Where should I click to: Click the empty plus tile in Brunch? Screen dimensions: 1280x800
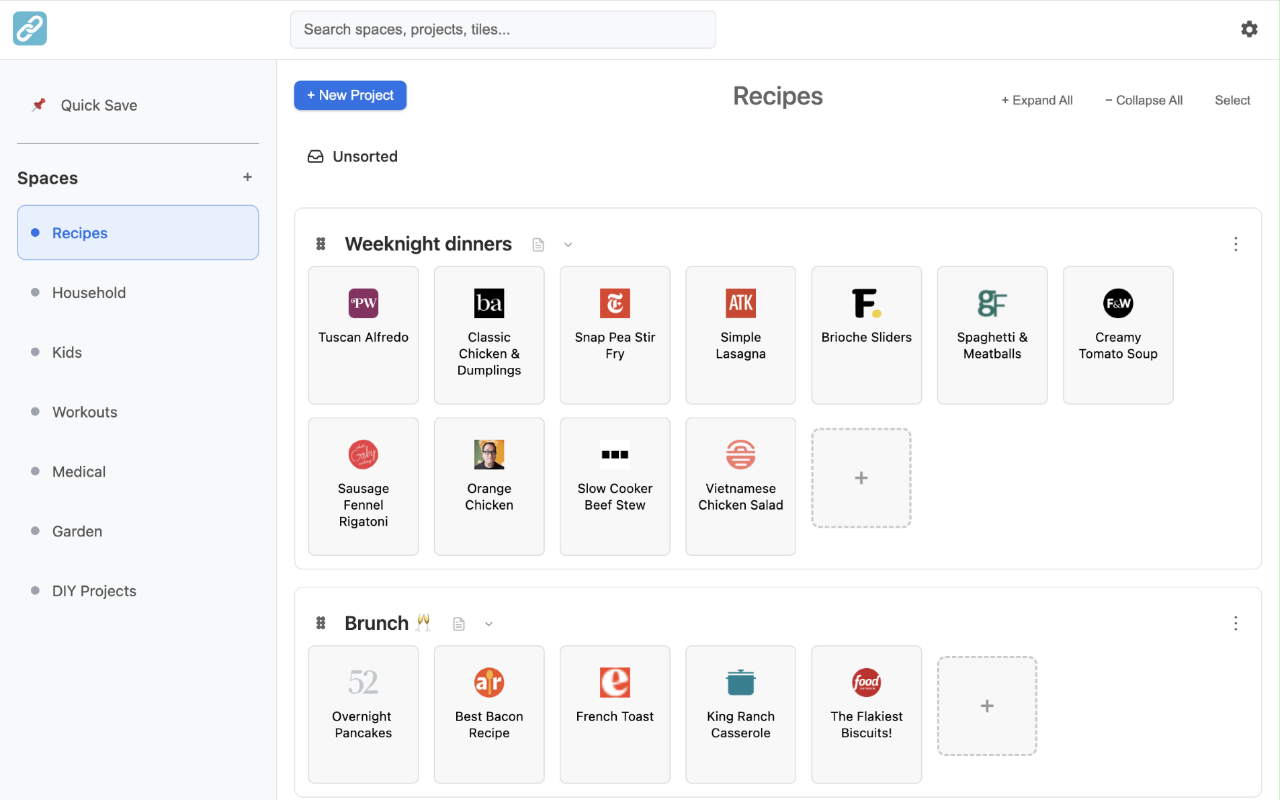[x=987, y=706]
